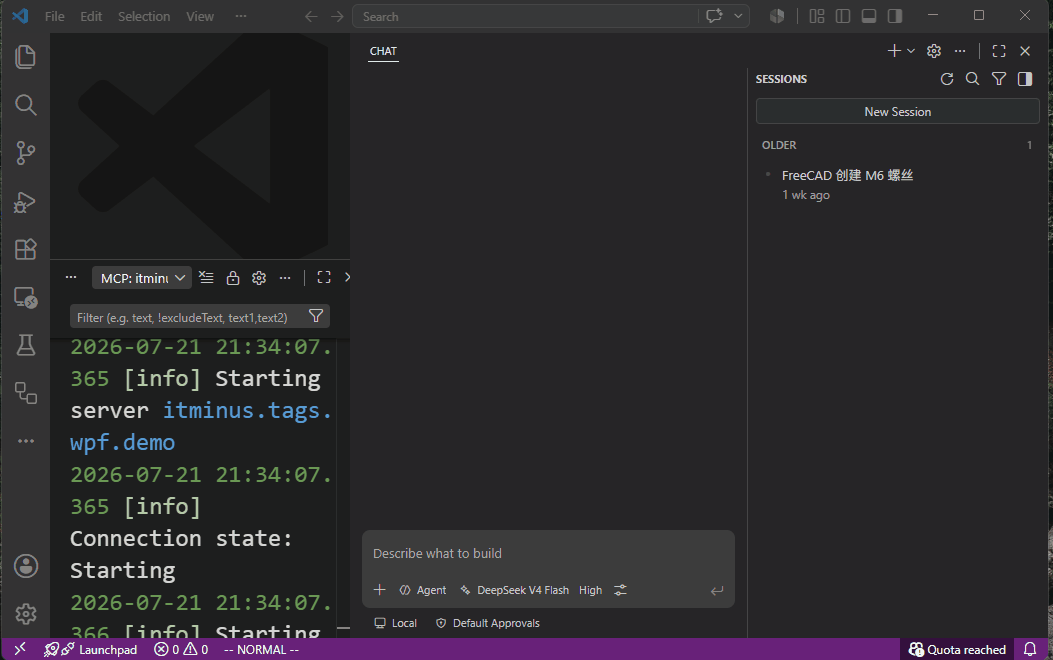1053x660 pixels.
Task: Open the Search view in activity bar
Action: 26,105
